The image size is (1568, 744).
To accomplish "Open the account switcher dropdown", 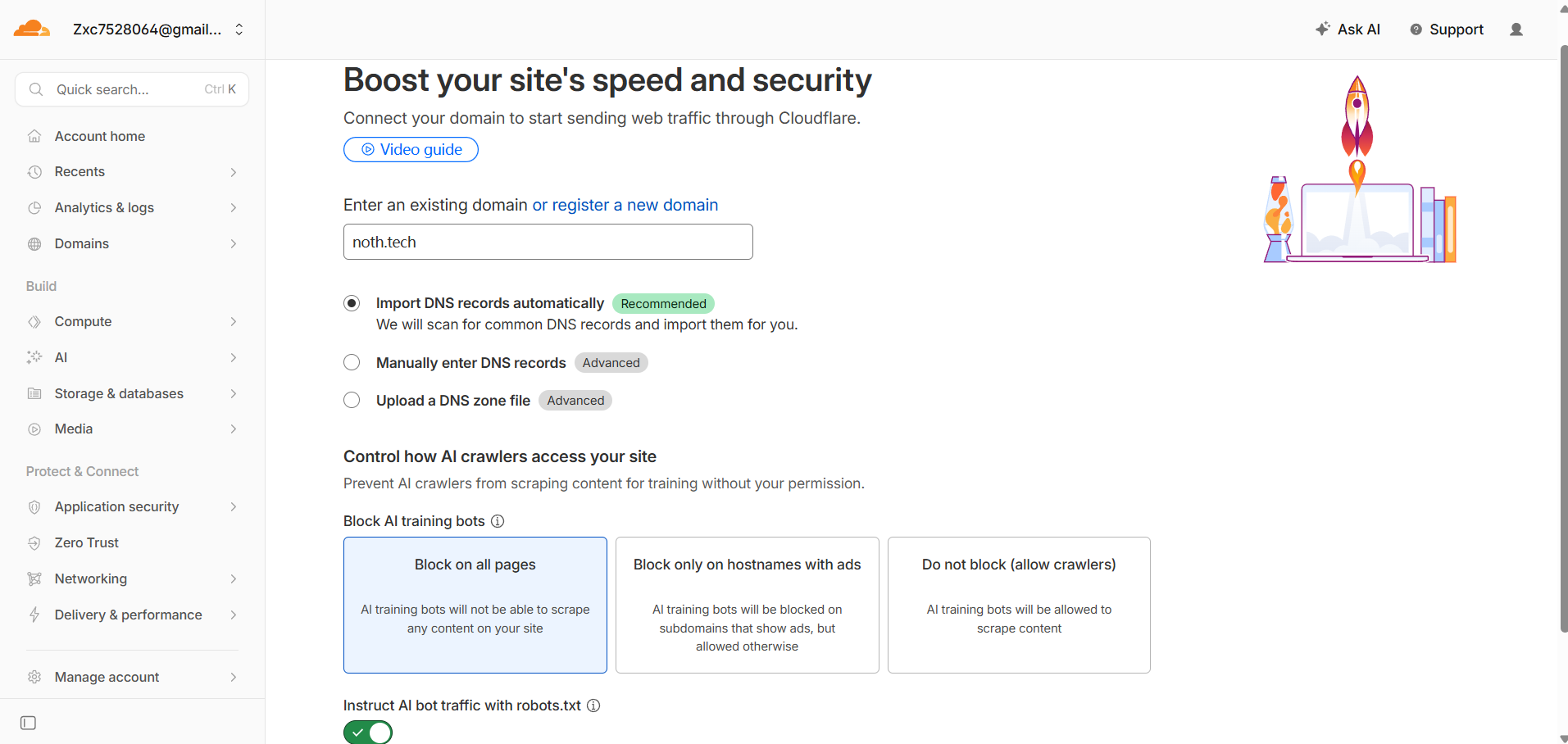I will point(239,29).
